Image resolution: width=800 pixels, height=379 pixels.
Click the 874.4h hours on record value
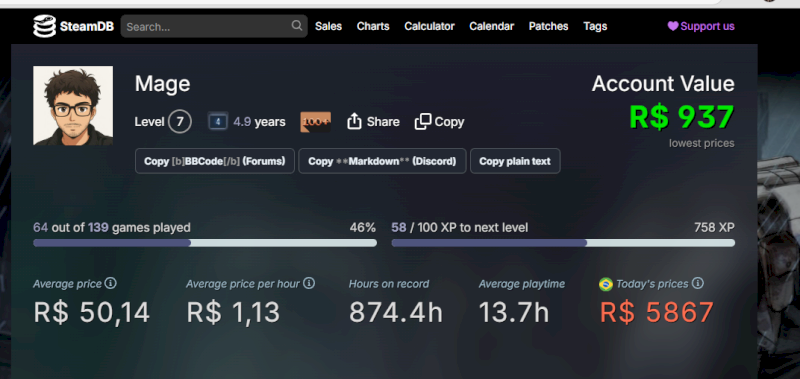pyautogui.click(x=396, y=313)
